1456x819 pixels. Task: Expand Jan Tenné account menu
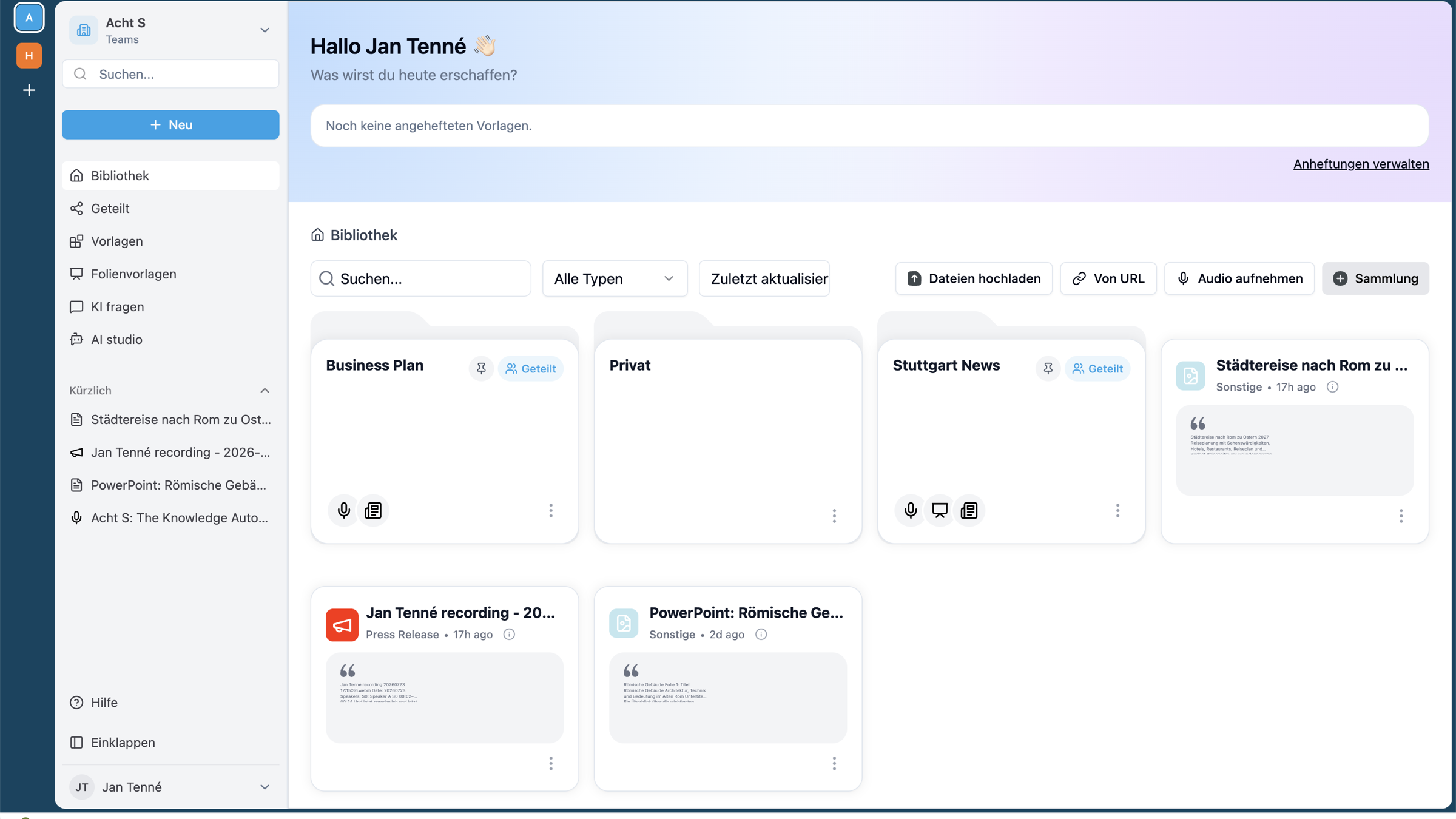(x=265, y=787)
